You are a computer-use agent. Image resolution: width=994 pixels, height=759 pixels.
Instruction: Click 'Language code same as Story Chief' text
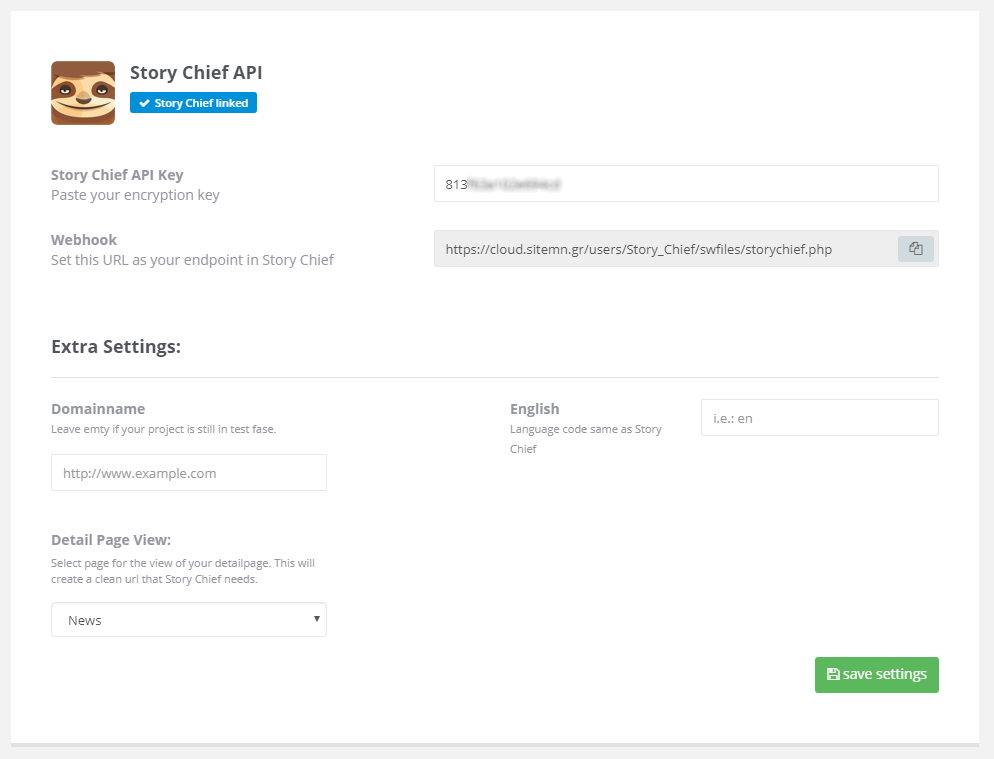(586, 439)
